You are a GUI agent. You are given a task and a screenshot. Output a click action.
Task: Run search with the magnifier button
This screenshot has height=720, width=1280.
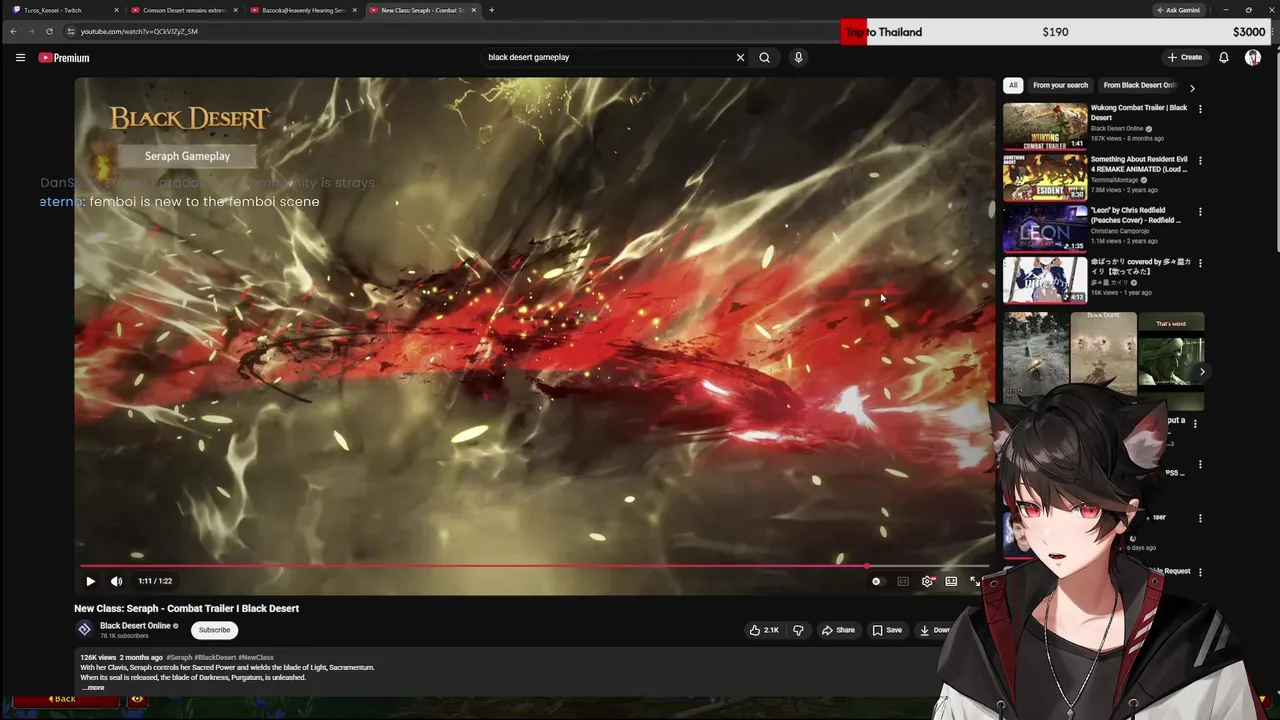pos(764,57)
